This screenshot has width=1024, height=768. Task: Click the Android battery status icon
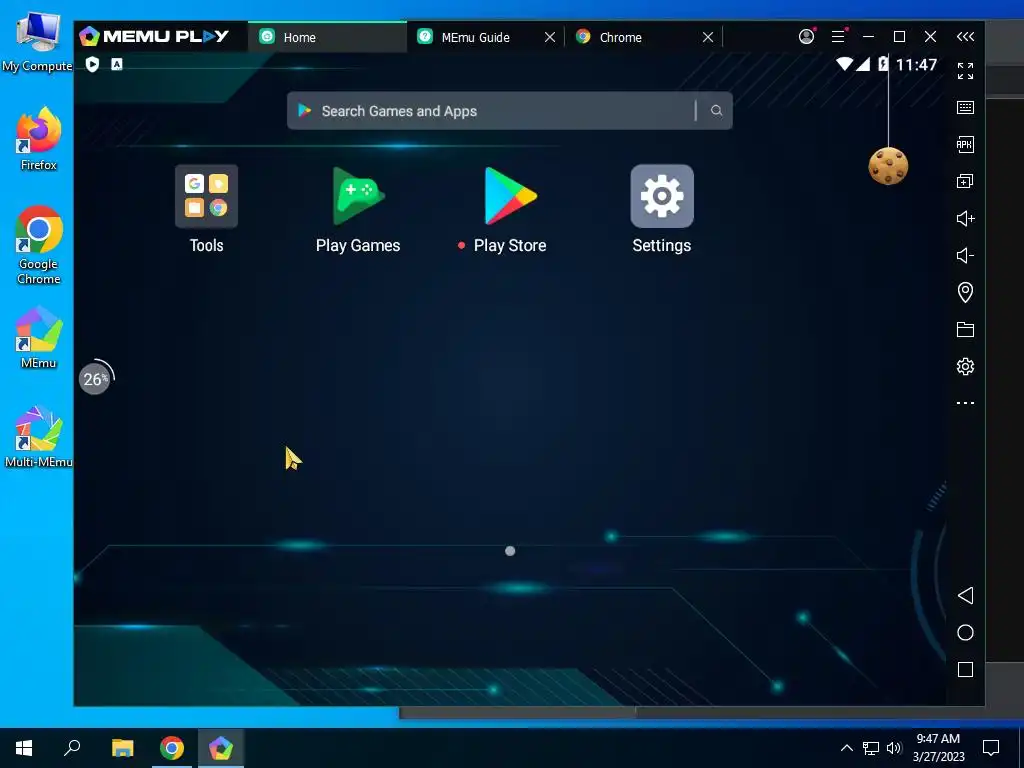click(x=883, y=64)
